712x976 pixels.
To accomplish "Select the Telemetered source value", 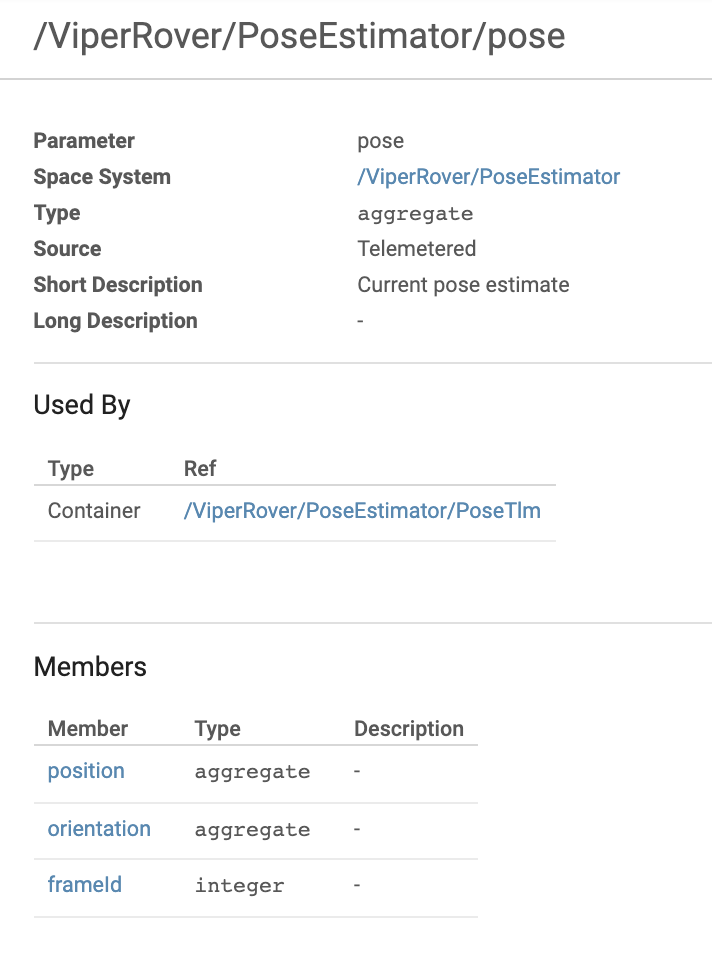I will tap(416, 248).
